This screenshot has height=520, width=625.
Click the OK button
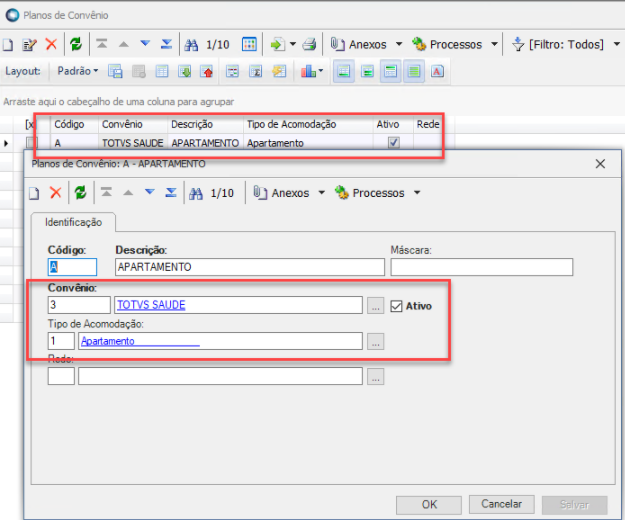429,505
